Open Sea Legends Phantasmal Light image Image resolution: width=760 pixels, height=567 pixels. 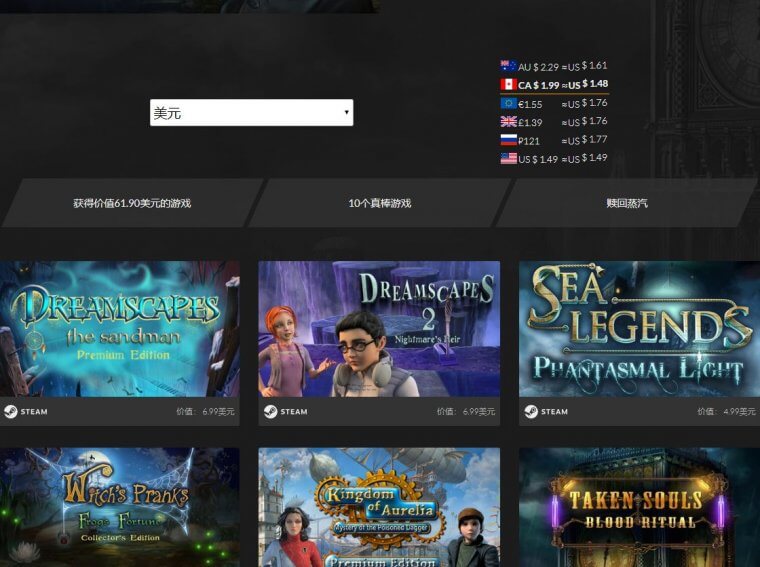pyautogui.click(x=639, y=329)
